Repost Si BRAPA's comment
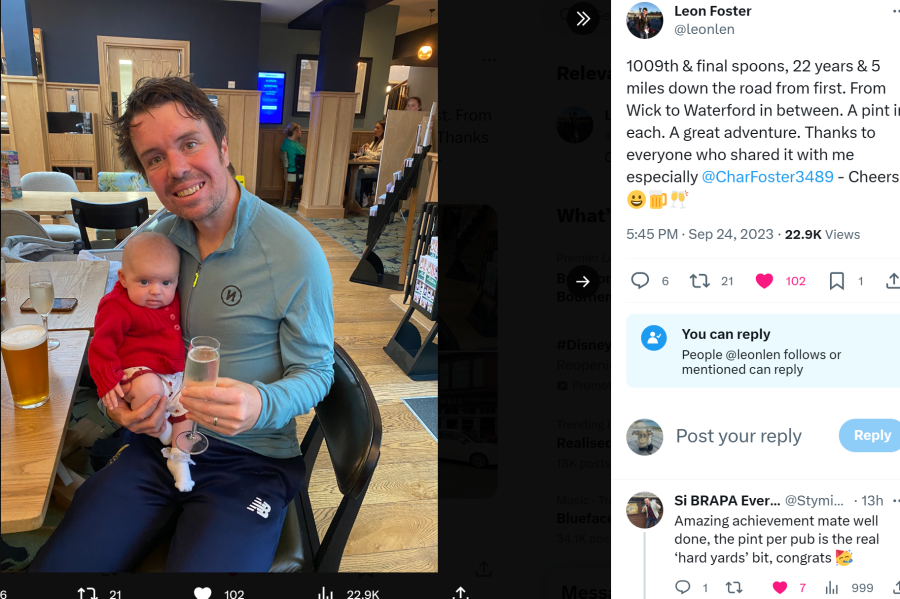This screenshot has height=599, width=900. [x=734, y=587]
